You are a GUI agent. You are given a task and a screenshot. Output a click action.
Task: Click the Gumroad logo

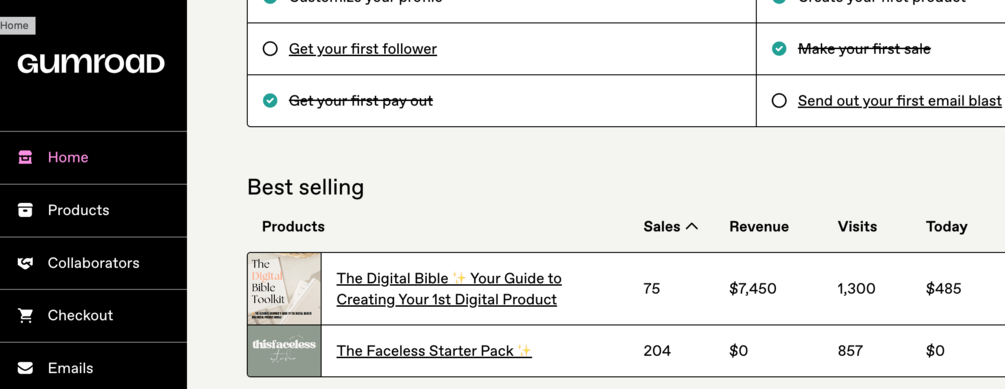[x=91, y=63]
